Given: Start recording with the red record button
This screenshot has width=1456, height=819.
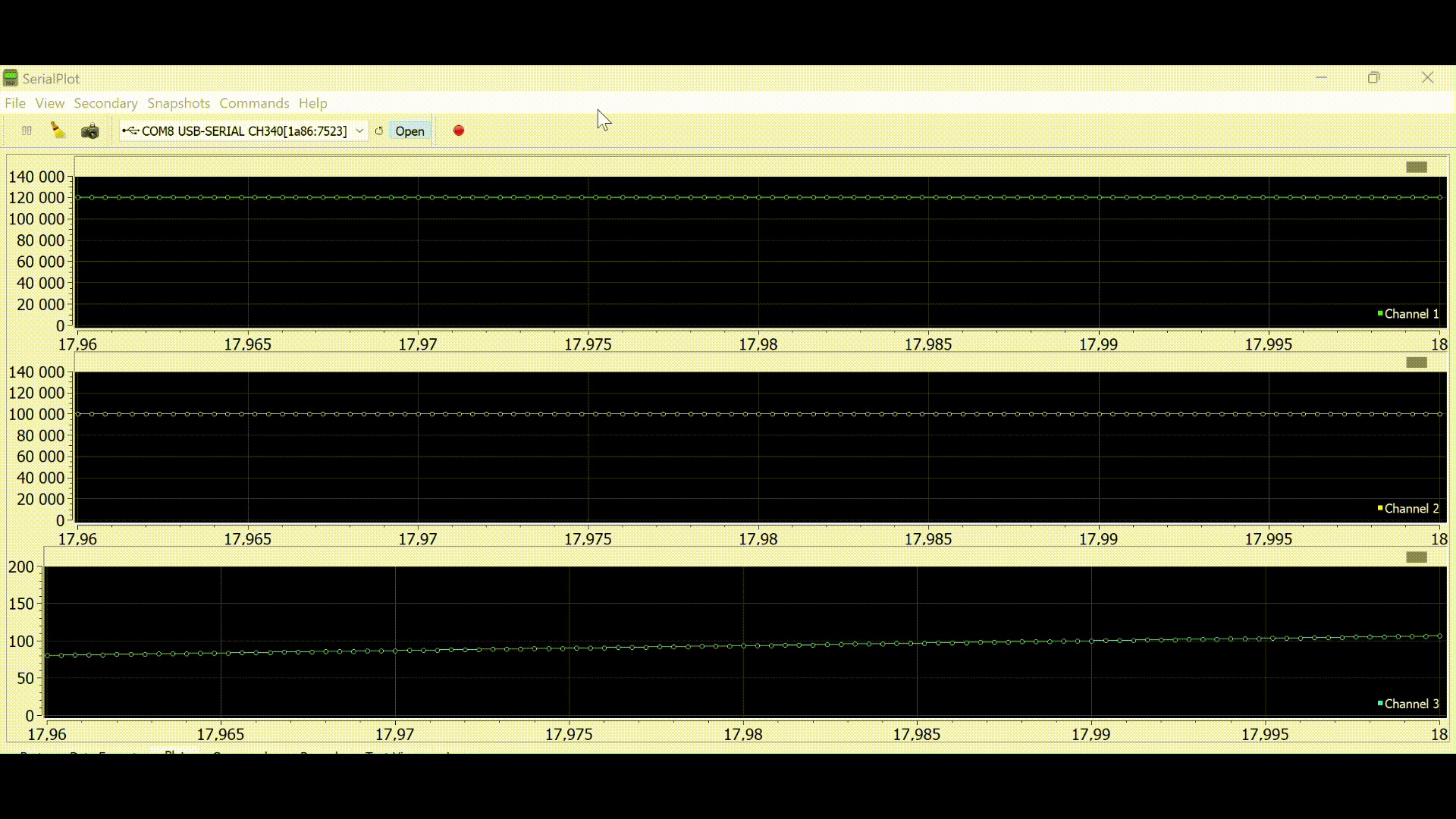Looking at the screenshot, I should [x=458, y=130].
